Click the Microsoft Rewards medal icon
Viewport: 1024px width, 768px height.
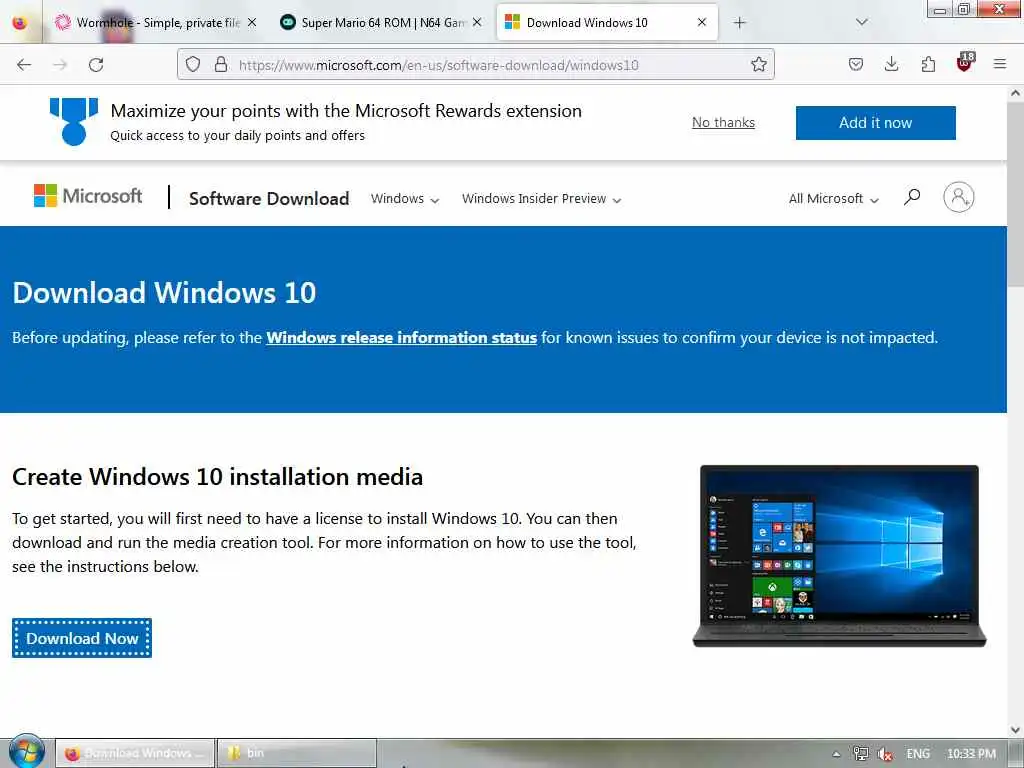pos(74,121)
